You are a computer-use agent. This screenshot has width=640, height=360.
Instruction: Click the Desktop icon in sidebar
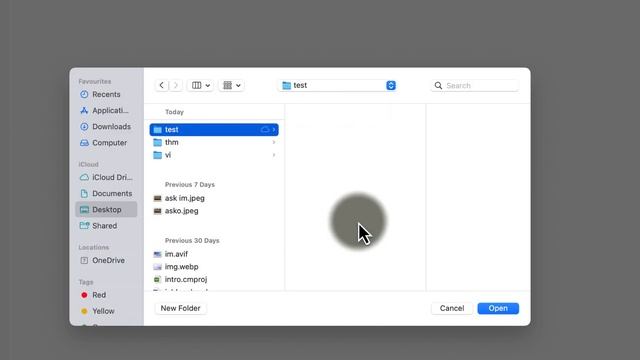tap(84, 210)
